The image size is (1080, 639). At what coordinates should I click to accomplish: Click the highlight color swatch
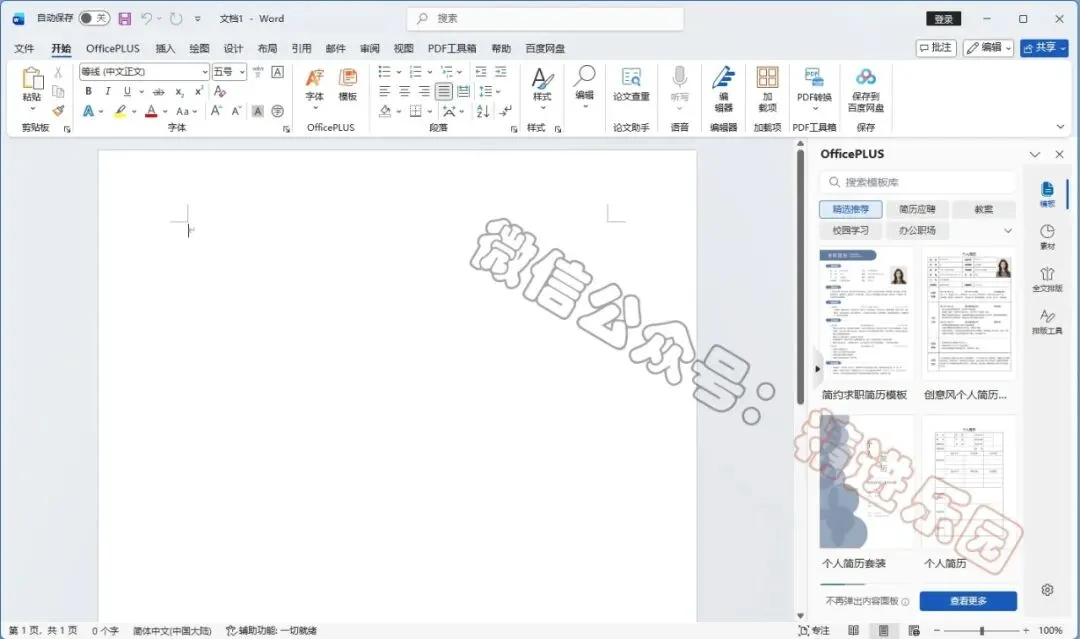(121, 111)
